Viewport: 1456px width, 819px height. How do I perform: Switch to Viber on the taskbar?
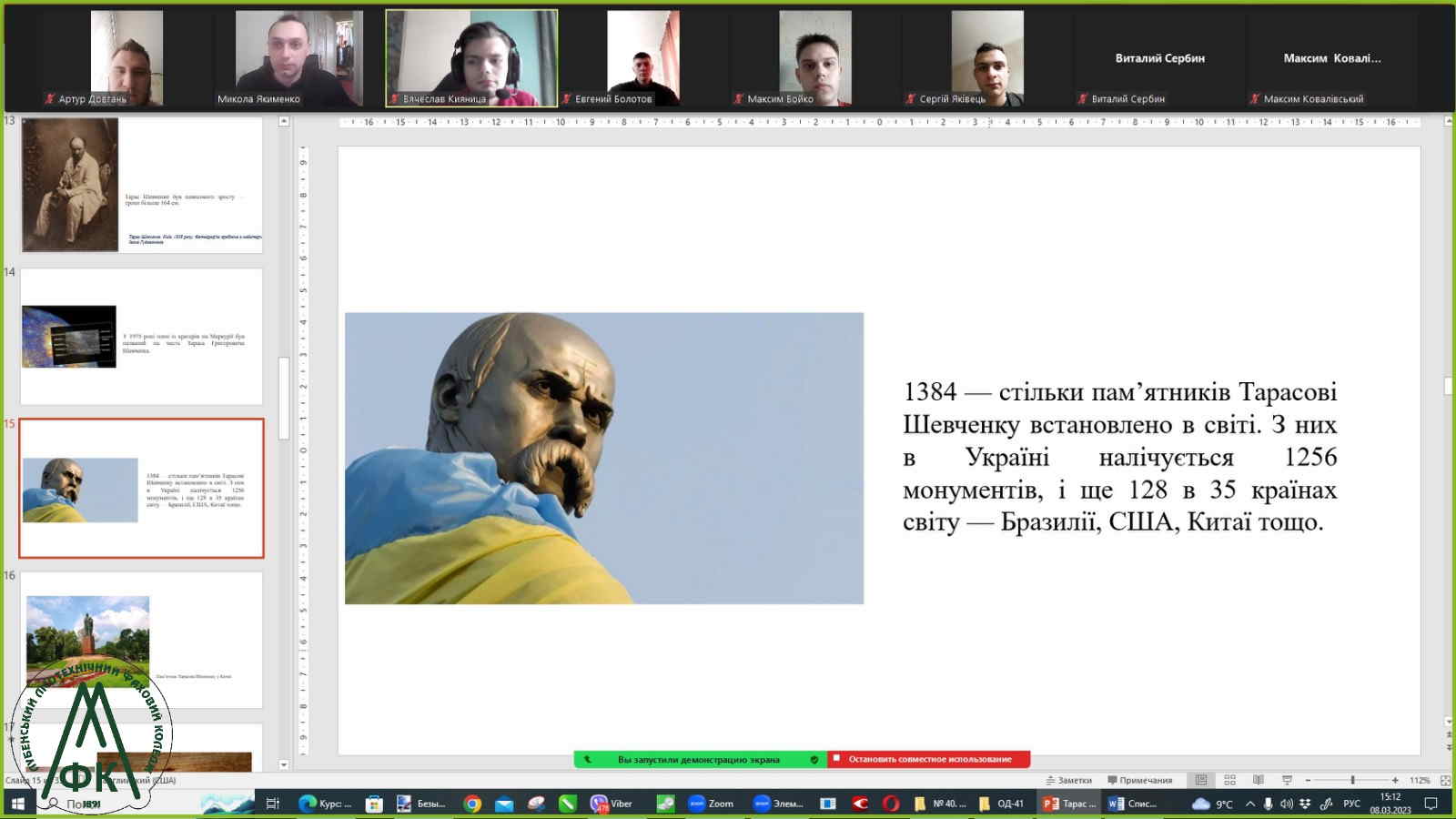point(612,804)
